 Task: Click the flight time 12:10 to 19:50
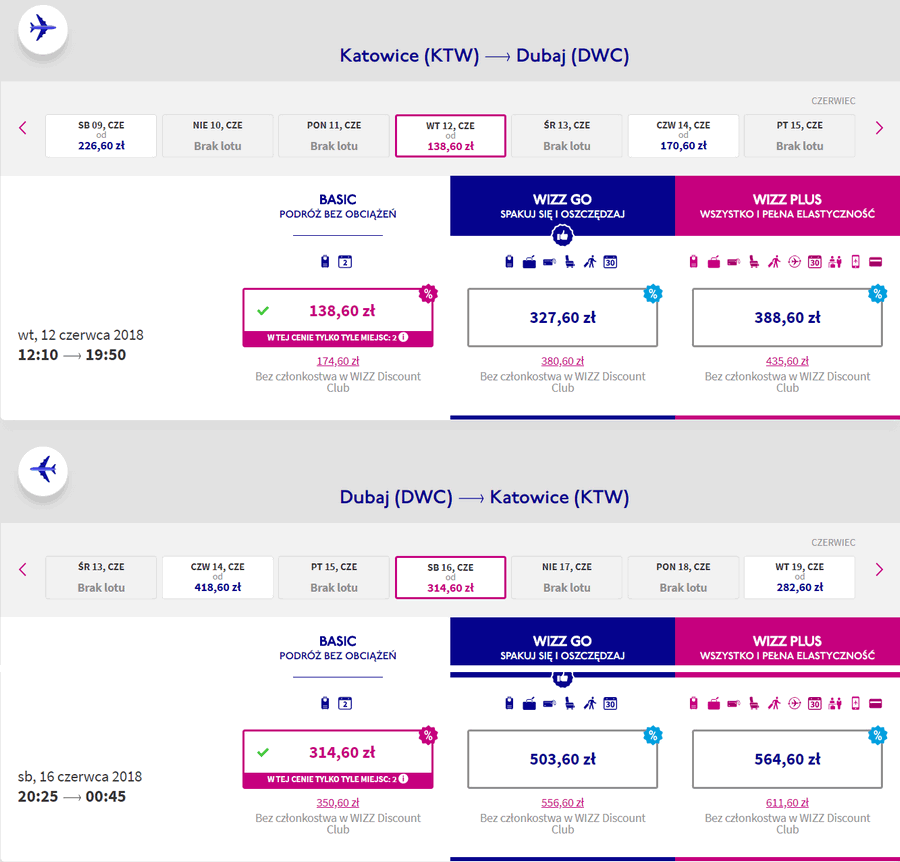tap(72, 355)
